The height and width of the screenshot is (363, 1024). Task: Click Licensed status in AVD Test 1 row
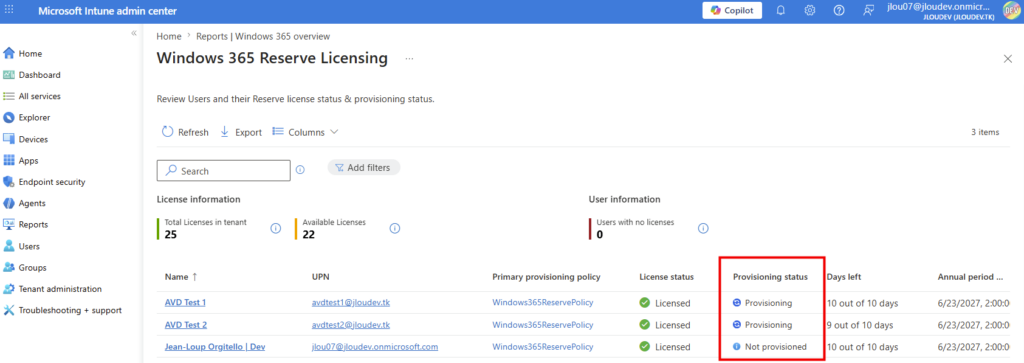(x=664, y=303)
